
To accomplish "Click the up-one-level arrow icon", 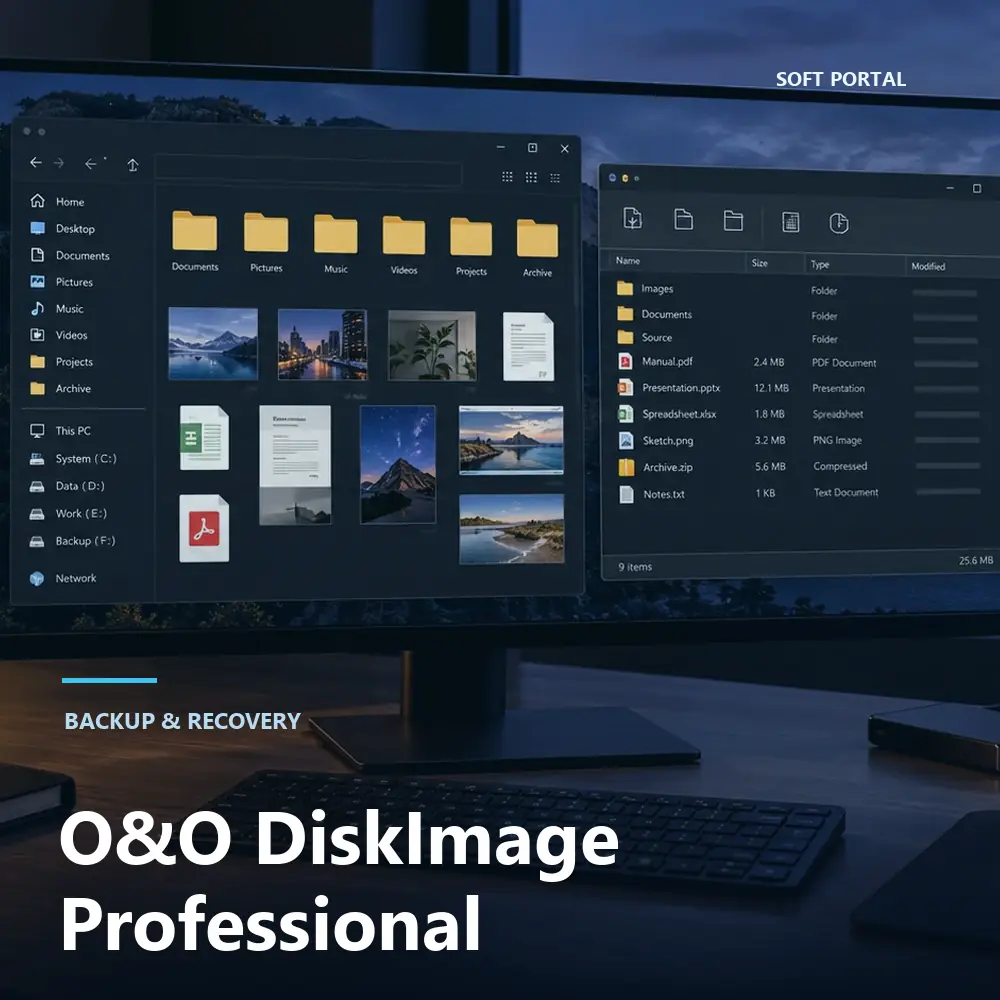I will point(133,165).
